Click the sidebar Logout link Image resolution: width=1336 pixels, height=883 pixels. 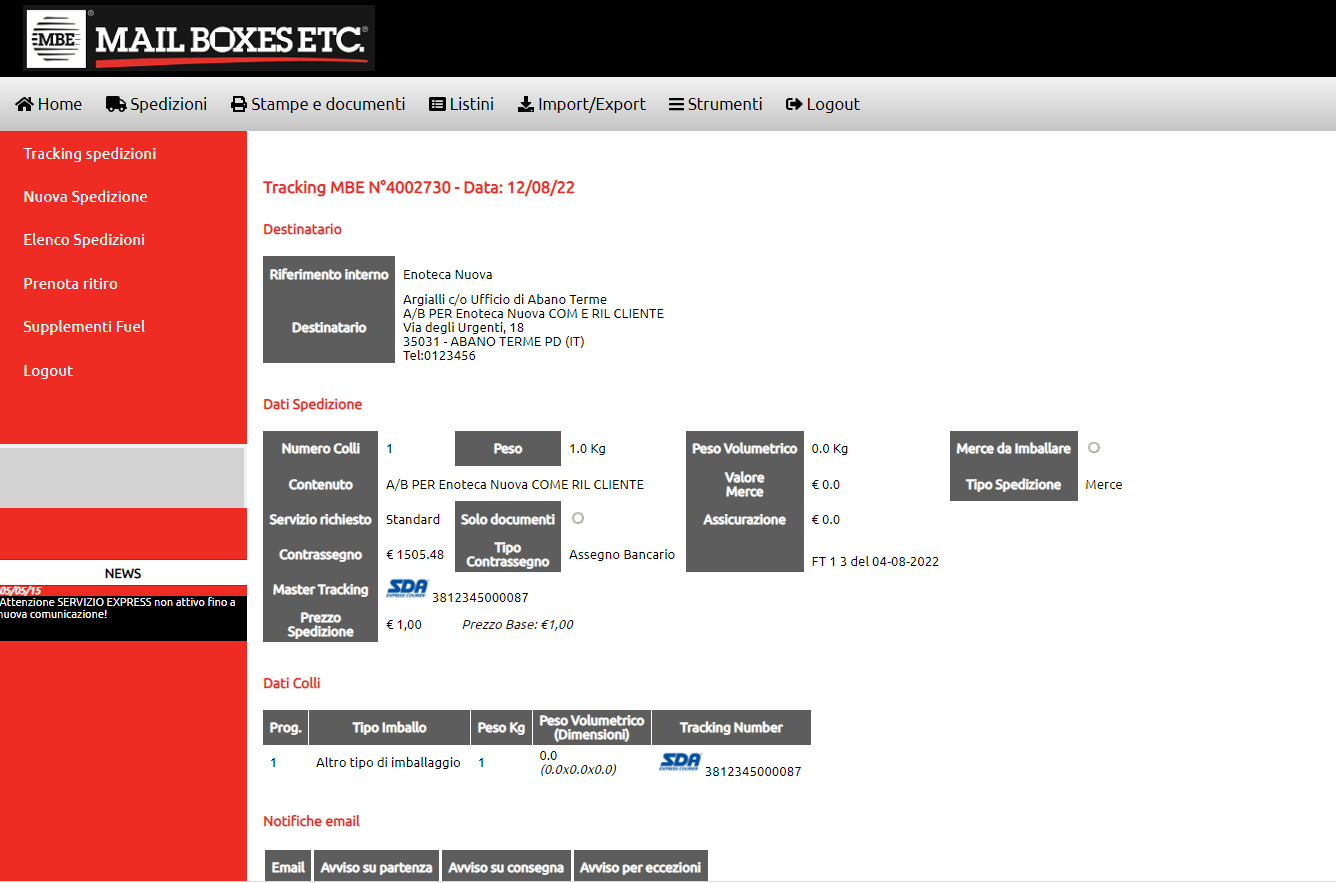click(48, 371)
